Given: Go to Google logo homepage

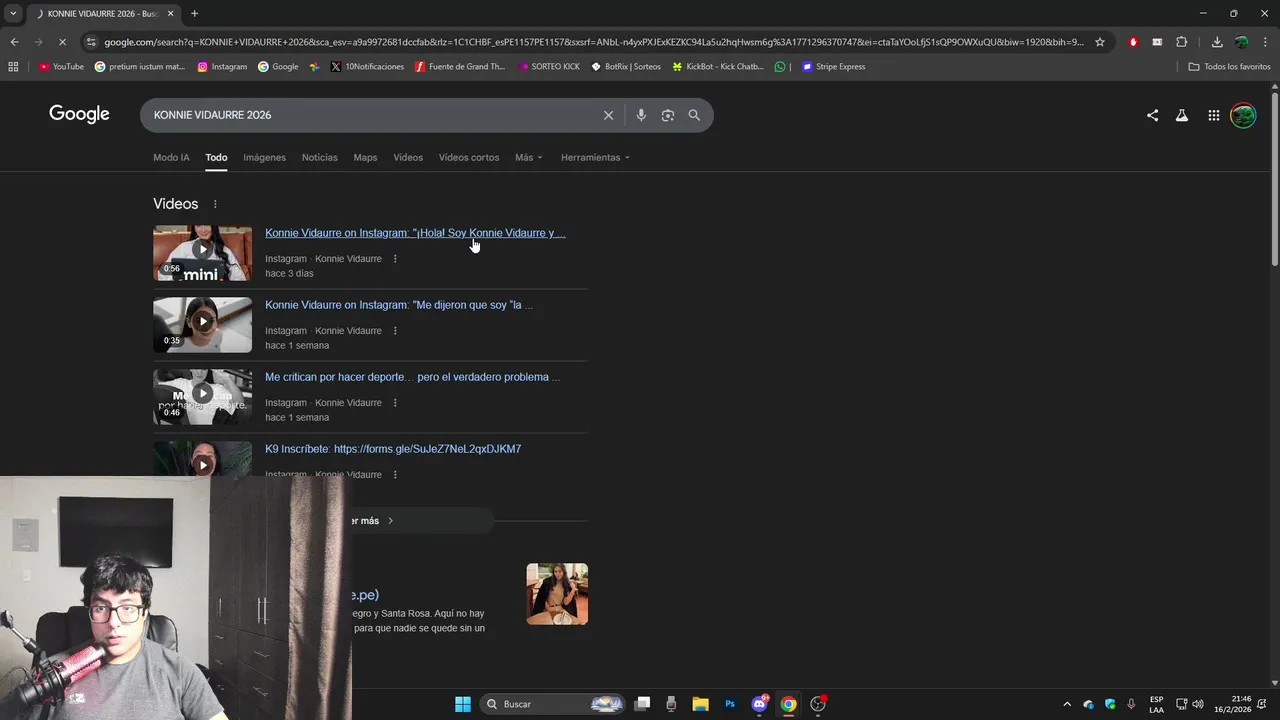Looking at the screenshot, I should [x=79, y=114].
